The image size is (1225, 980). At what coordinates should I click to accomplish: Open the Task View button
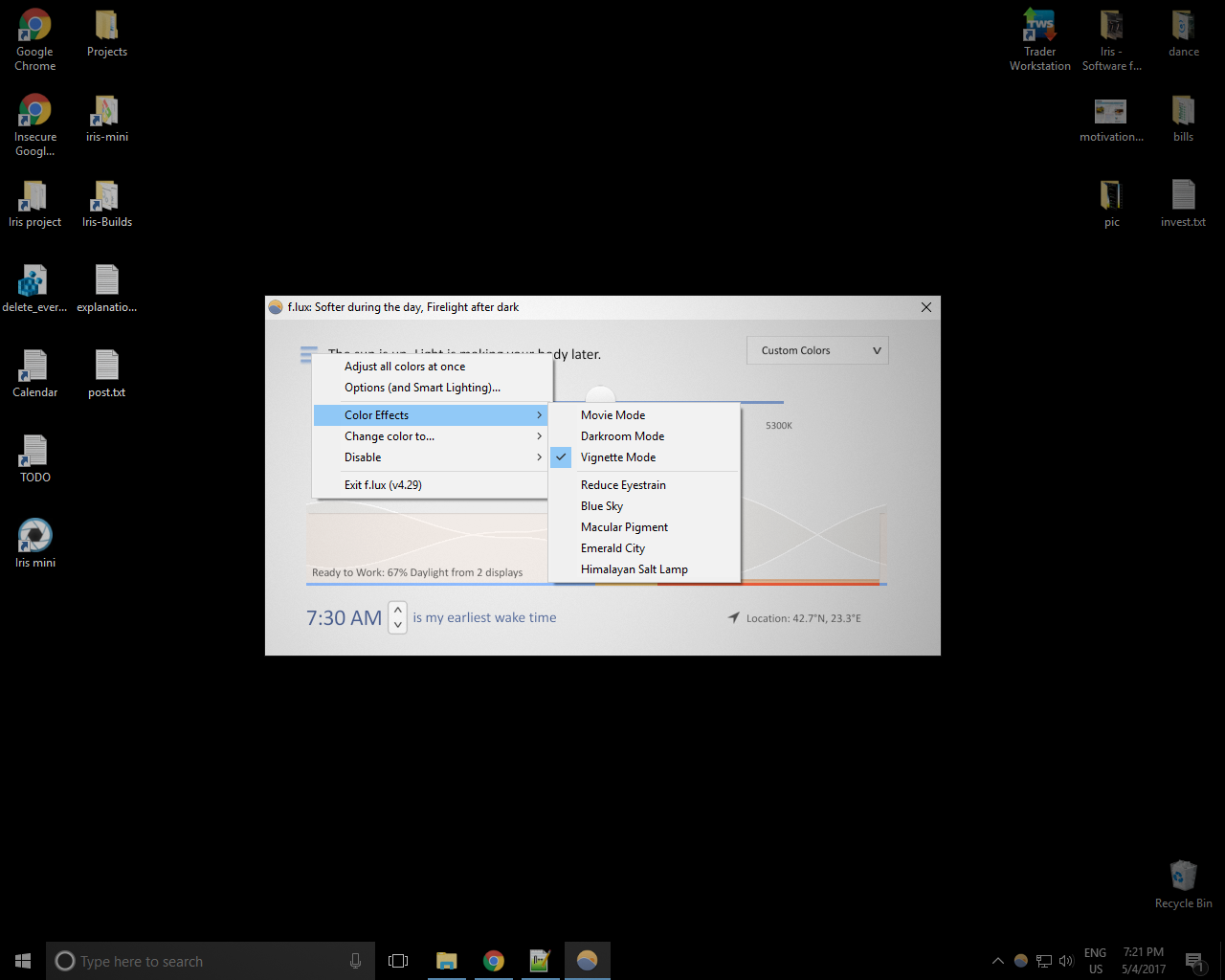(x=398, y=961)
